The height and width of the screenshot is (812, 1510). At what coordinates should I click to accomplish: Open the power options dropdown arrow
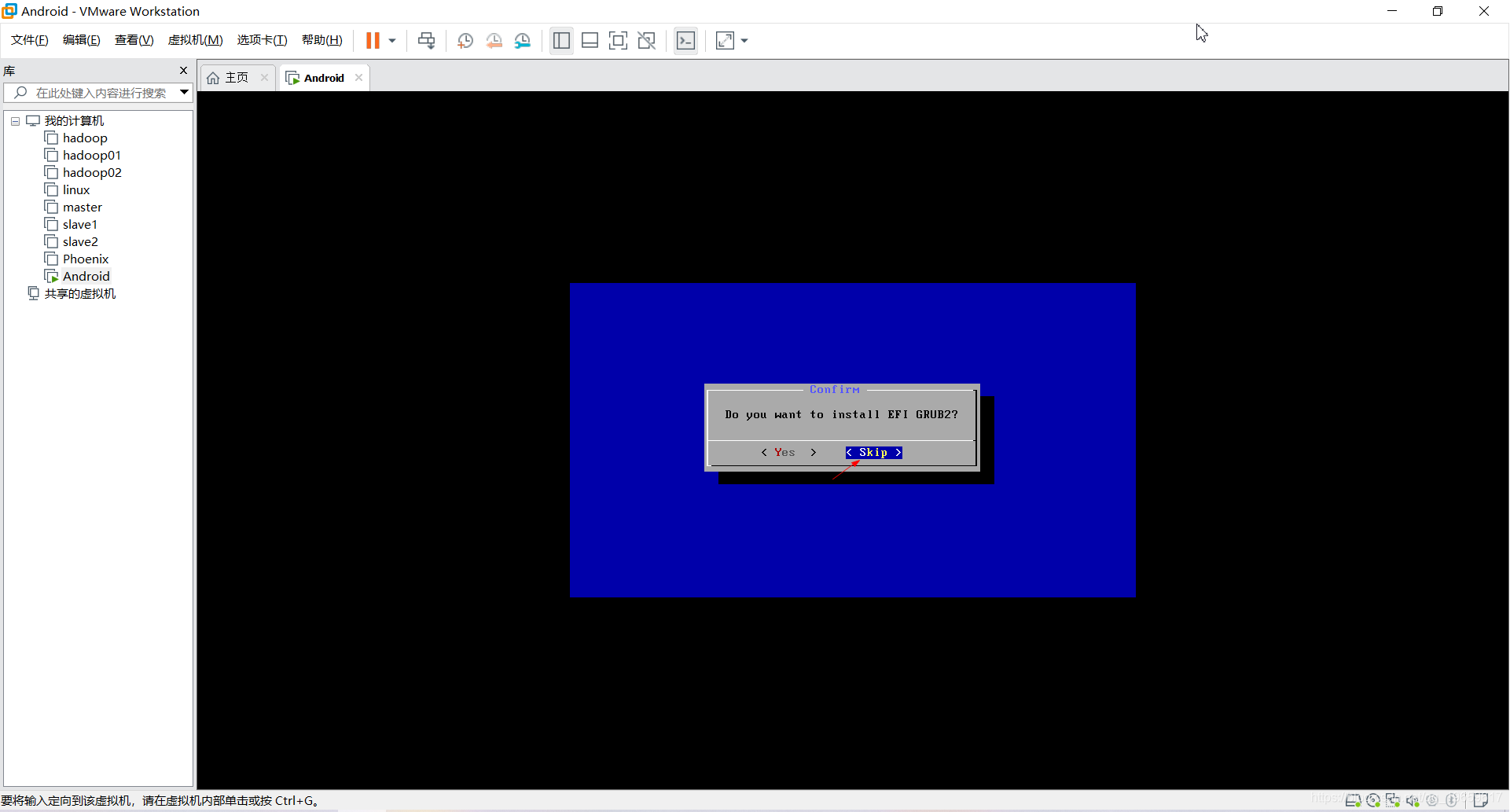point(392,40)
